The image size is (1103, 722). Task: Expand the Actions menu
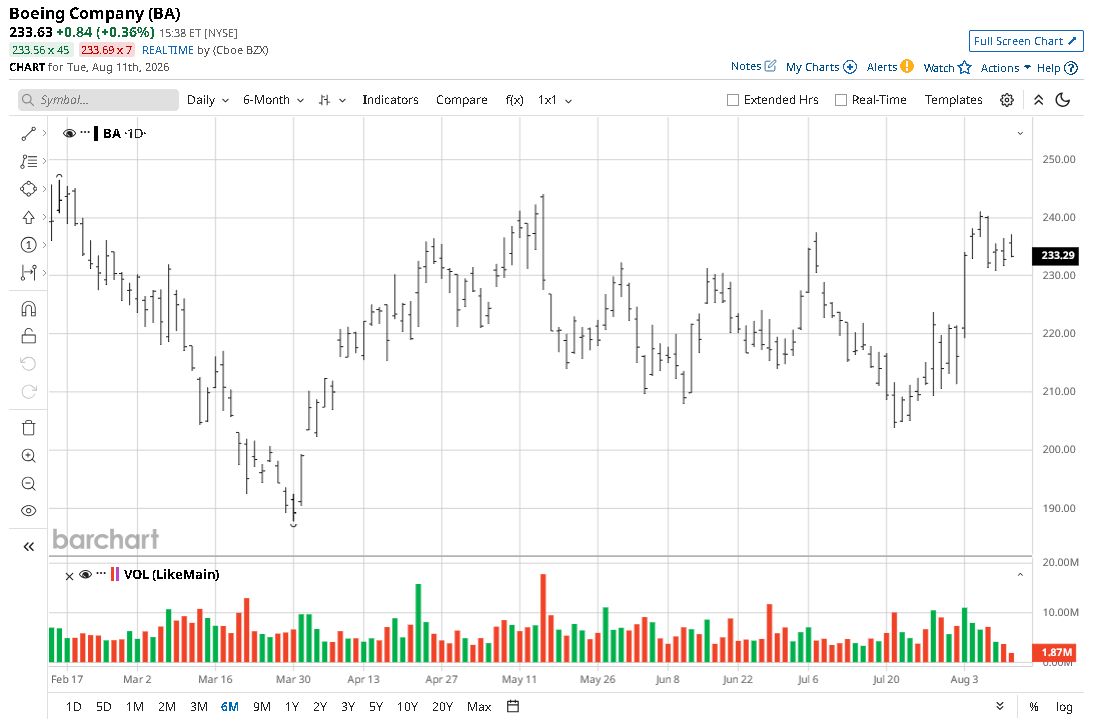point(1005,68)
